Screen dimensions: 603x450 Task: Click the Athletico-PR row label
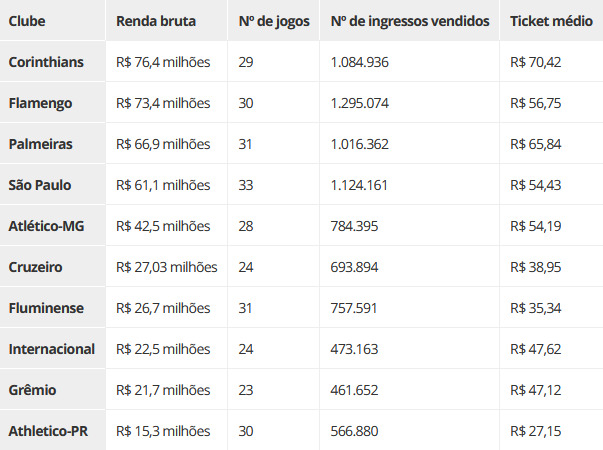tap(48, 431)
